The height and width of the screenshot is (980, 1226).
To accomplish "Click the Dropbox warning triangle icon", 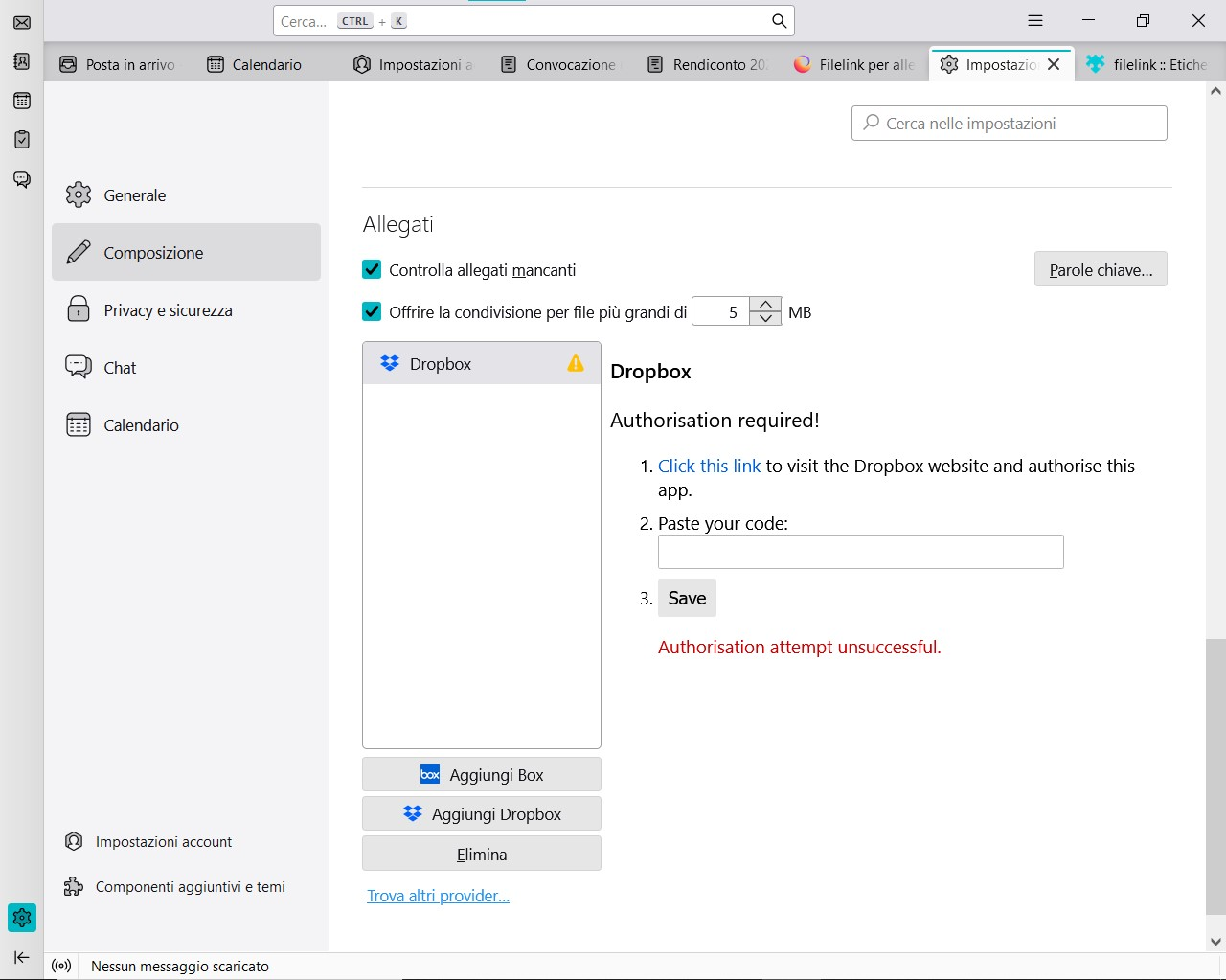I will (576, 363).
